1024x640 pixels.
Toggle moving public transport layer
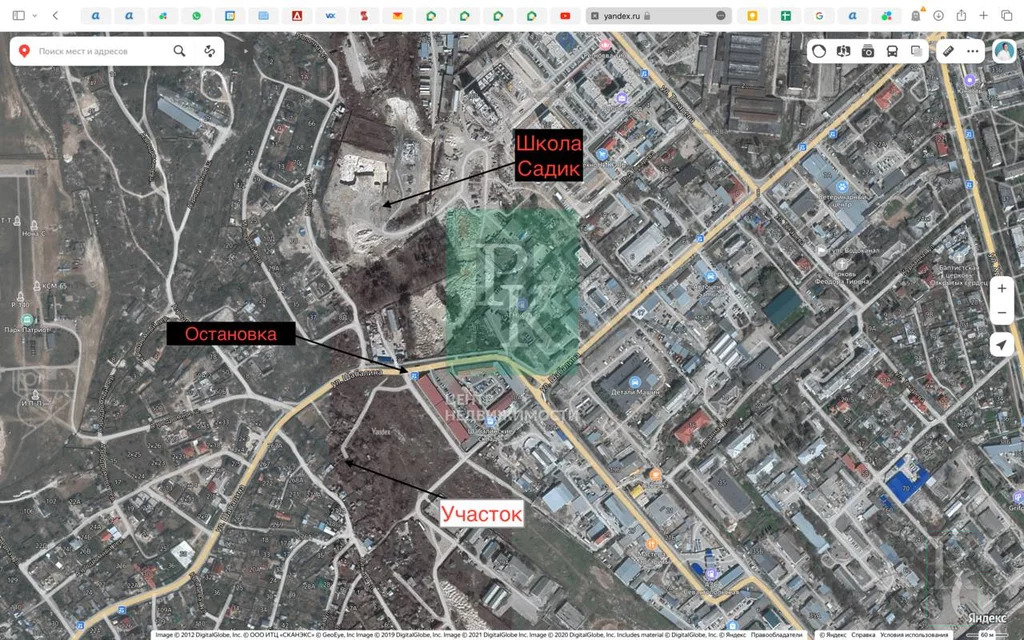[892, 51]
